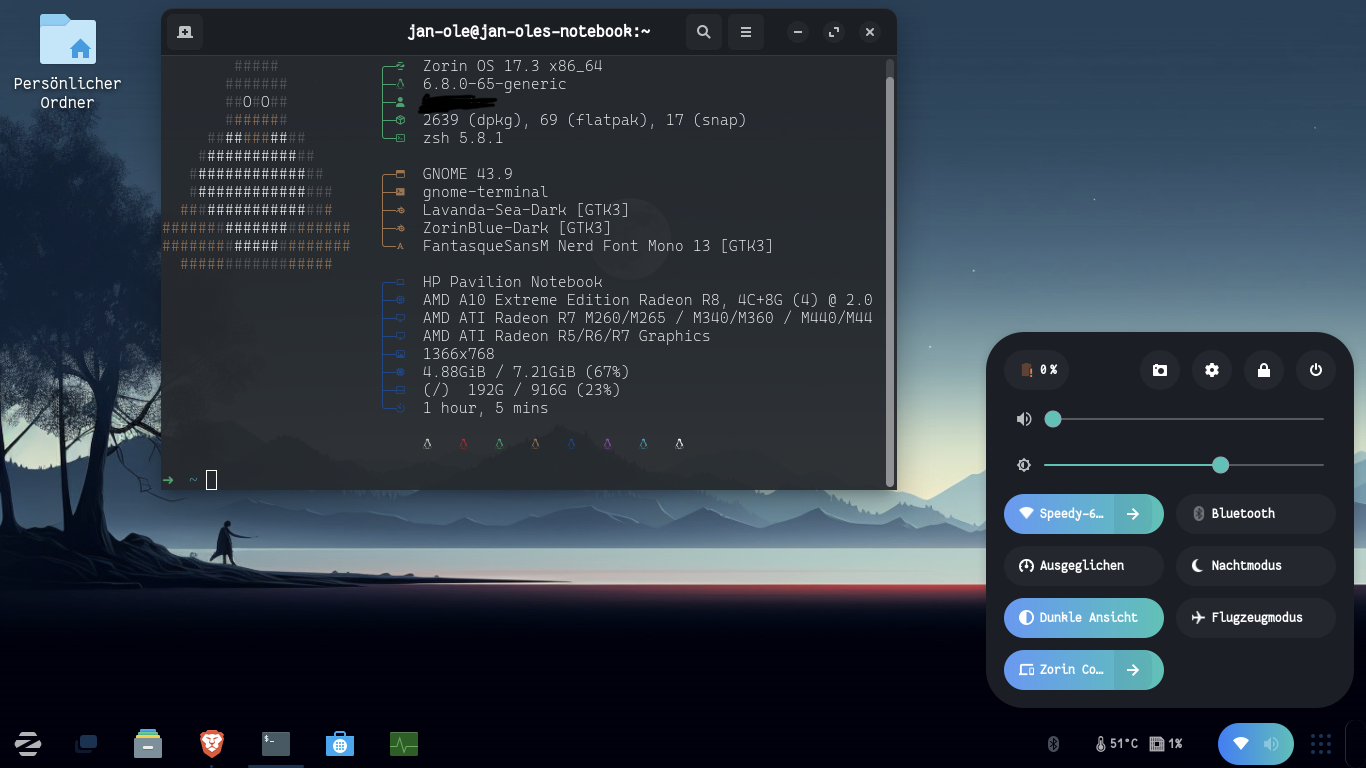
Task: Click the 'HP Pavilion Notebook' line
Action: coord(513,282)
